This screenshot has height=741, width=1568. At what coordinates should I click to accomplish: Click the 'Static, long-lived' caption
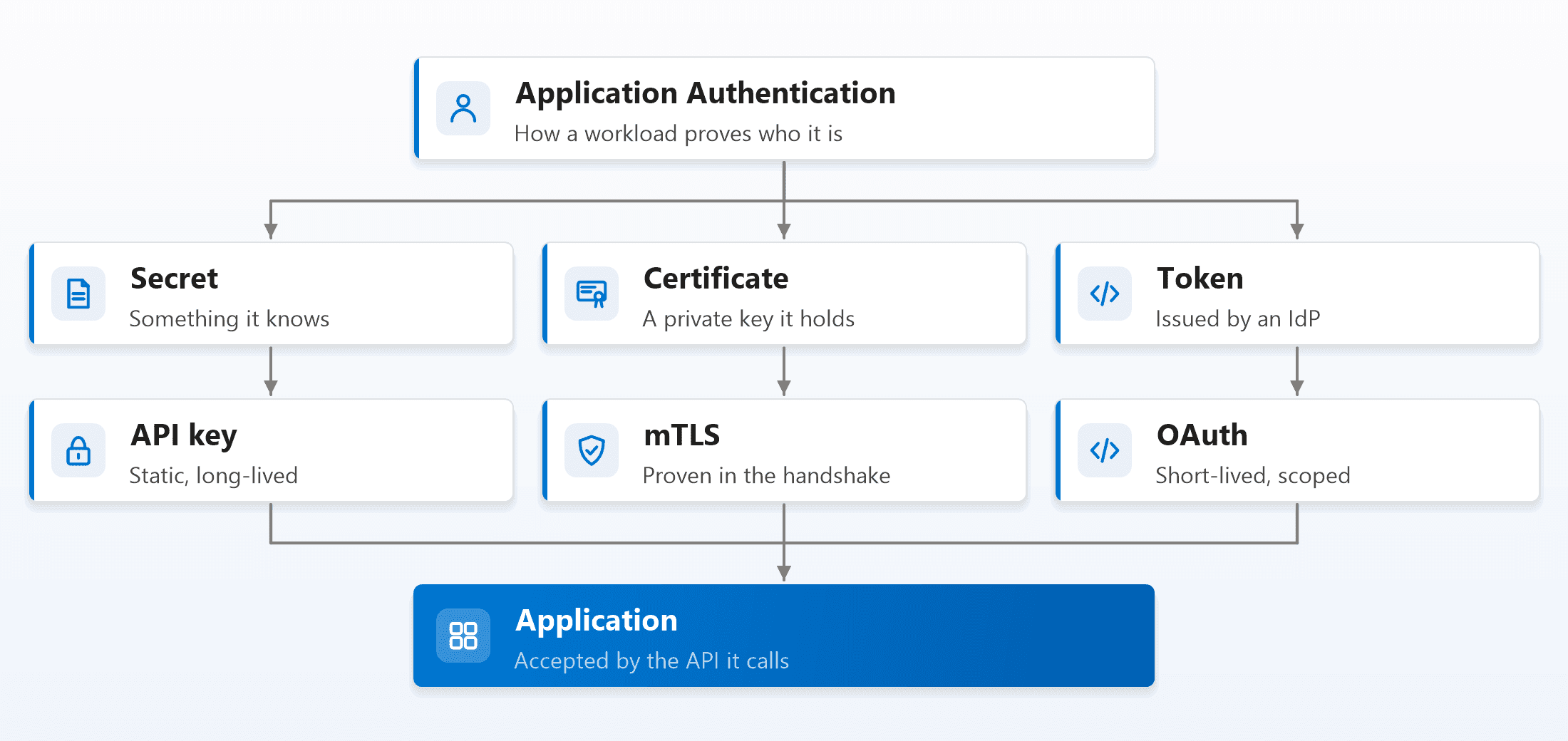coord(214,475)
